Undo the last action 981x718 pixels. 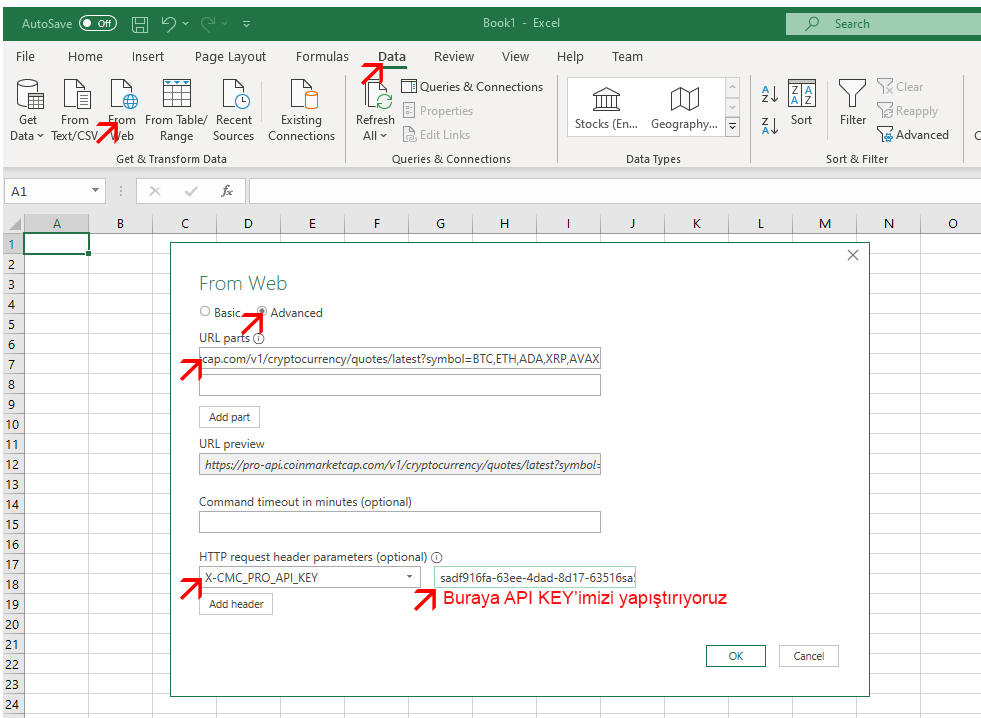pos(169,24)
